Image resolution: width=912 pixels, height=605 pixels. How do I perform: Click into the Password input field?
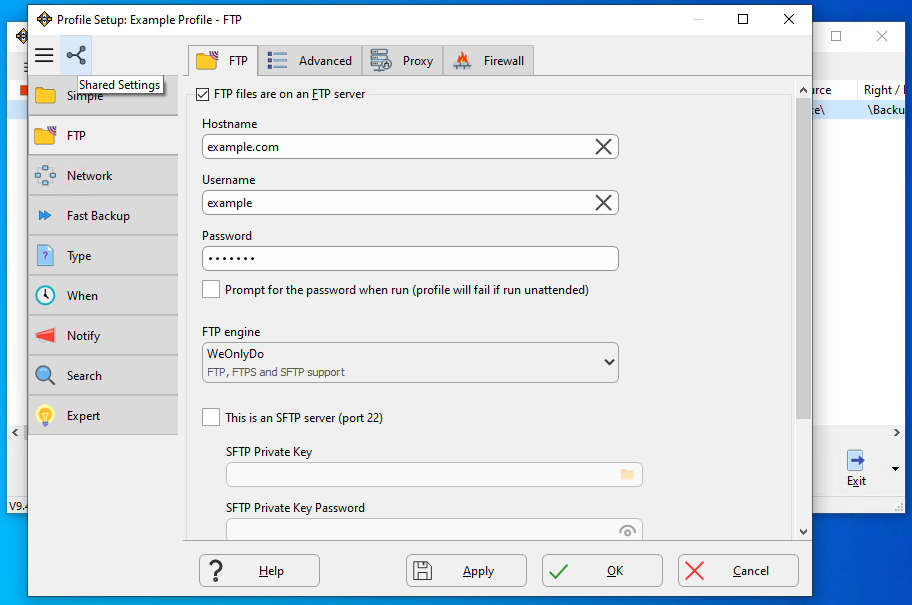coord(410,259)
